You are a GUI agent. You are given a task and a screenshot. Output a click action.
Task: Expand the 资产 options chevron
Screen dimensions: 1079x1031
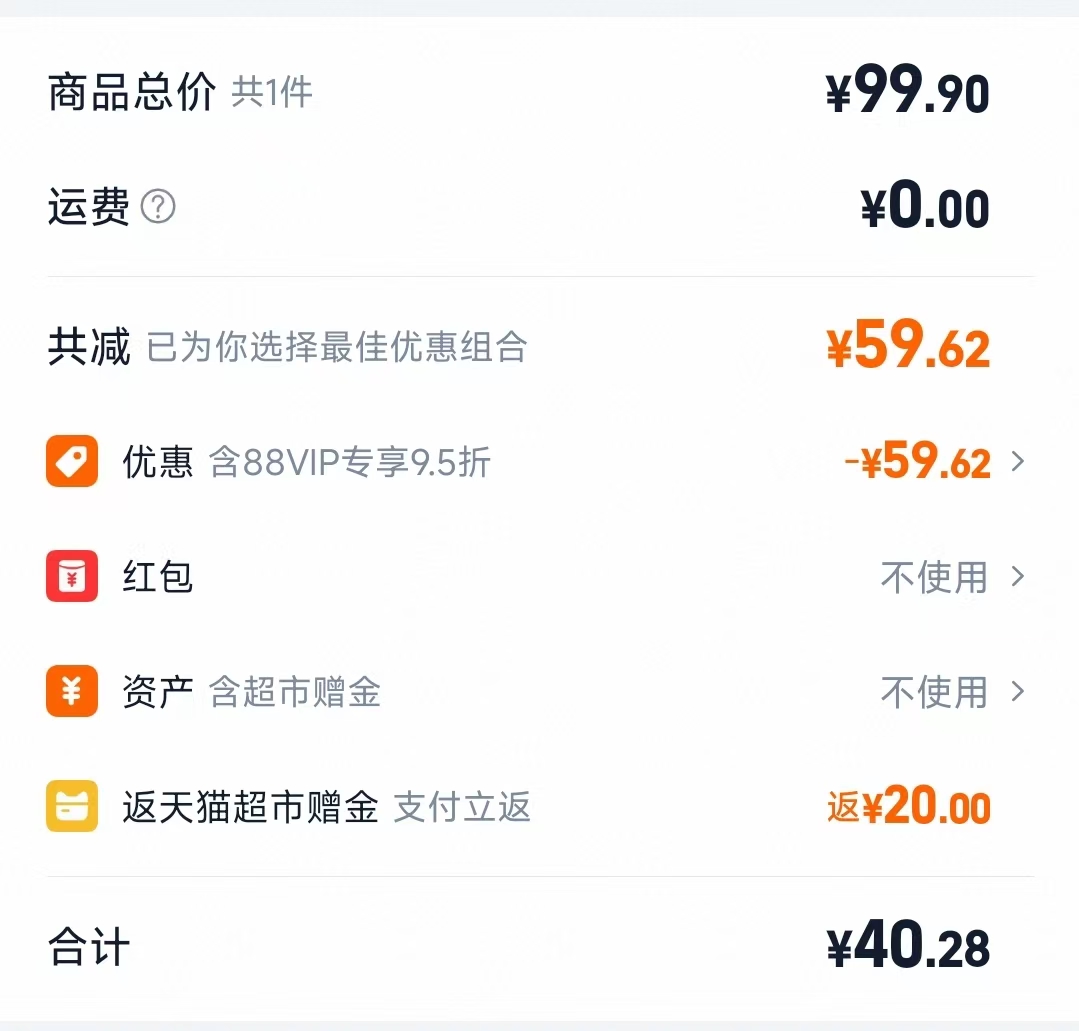pos(1019,692)
